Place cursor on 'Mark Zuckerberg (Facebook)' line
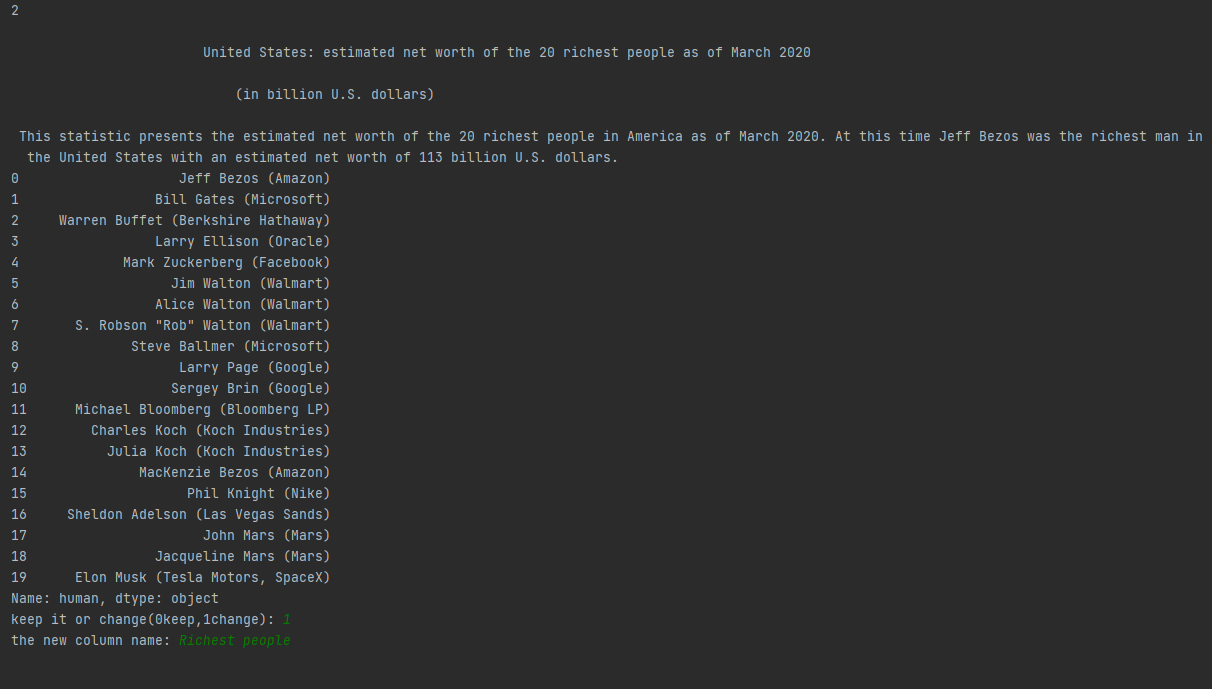 coord(226,262)
